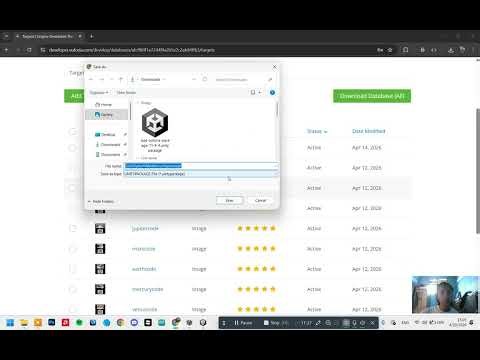This screenshot has height=360, width=480.
Task: Tick the checkbox for venuscode row
Action: pos(72,309)
